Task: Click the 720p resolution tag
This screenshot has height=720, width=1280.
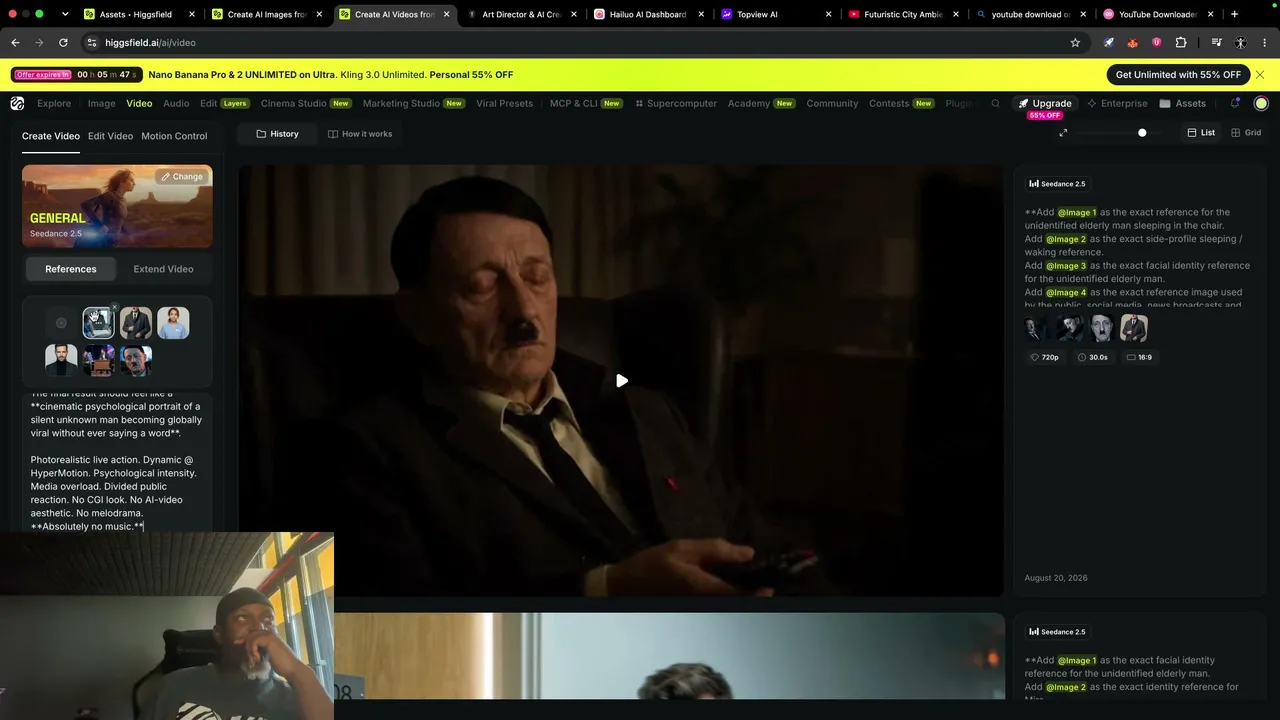Action: [1045, 357]
